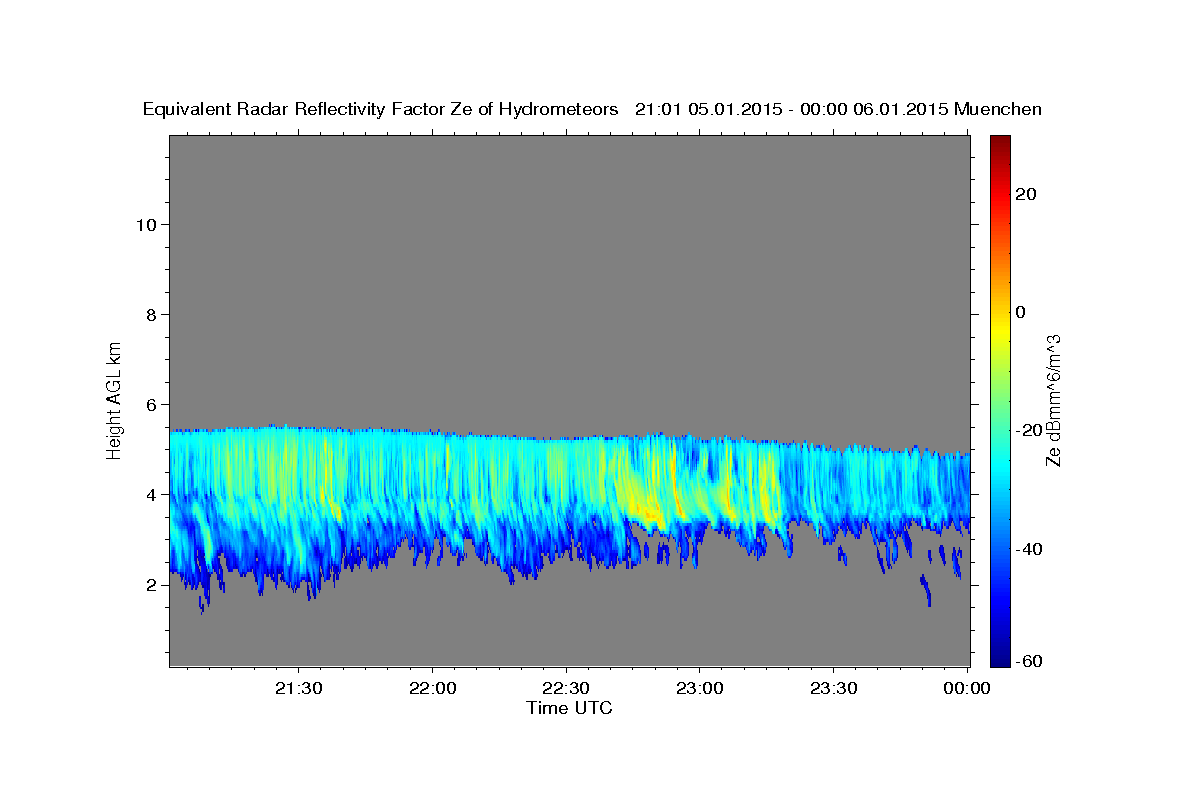1200x800 pixels.
Task: Click the colorbar value 0
Action: [x=1021, y=312]
